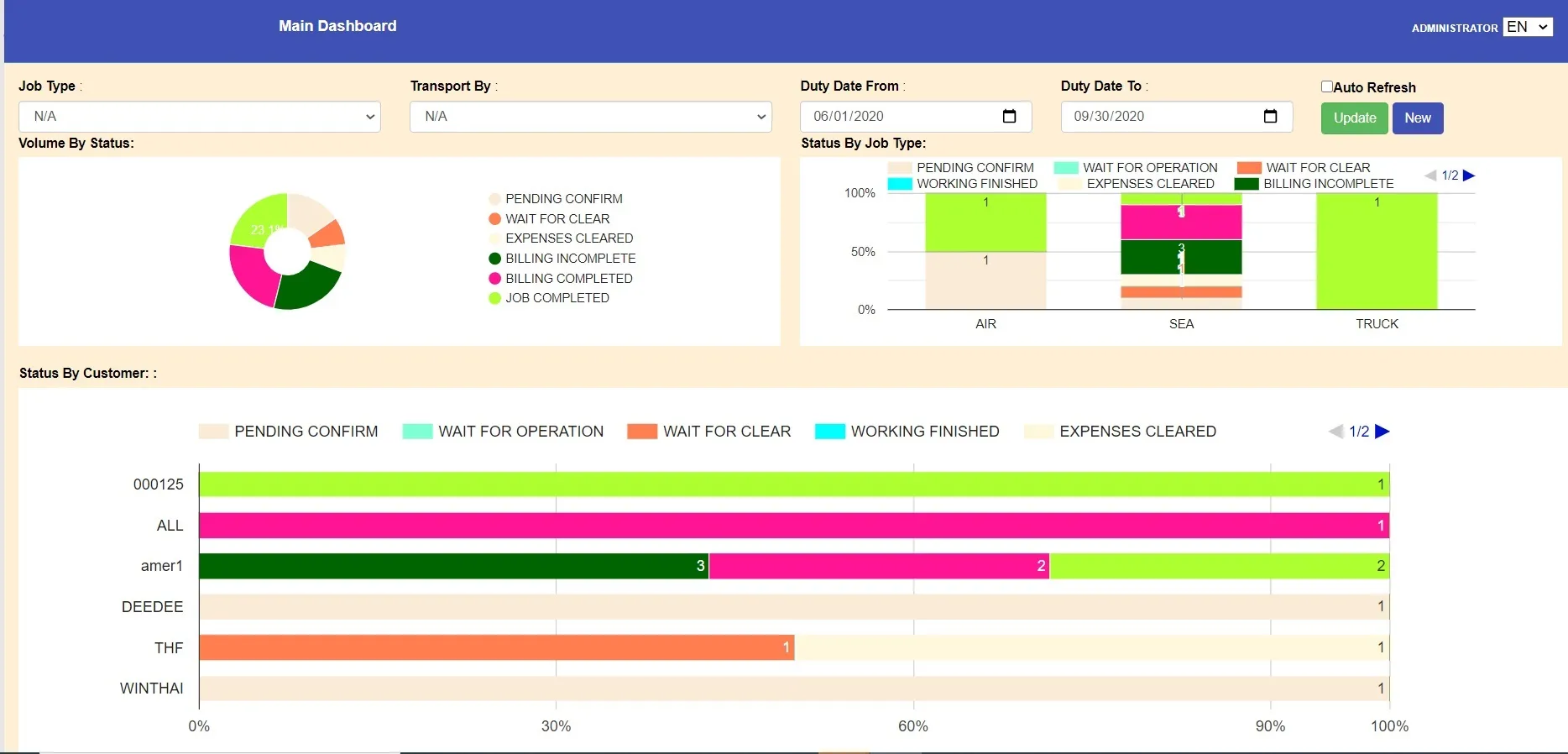Click the AIR axis label

coord(986,324)
